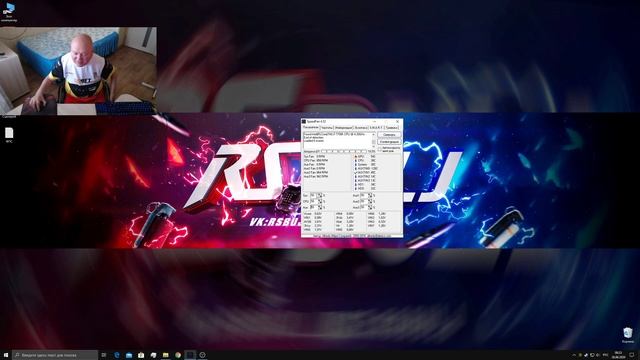
Task: Open SpeedFan Конфигурация button
Action: (389, 142)
